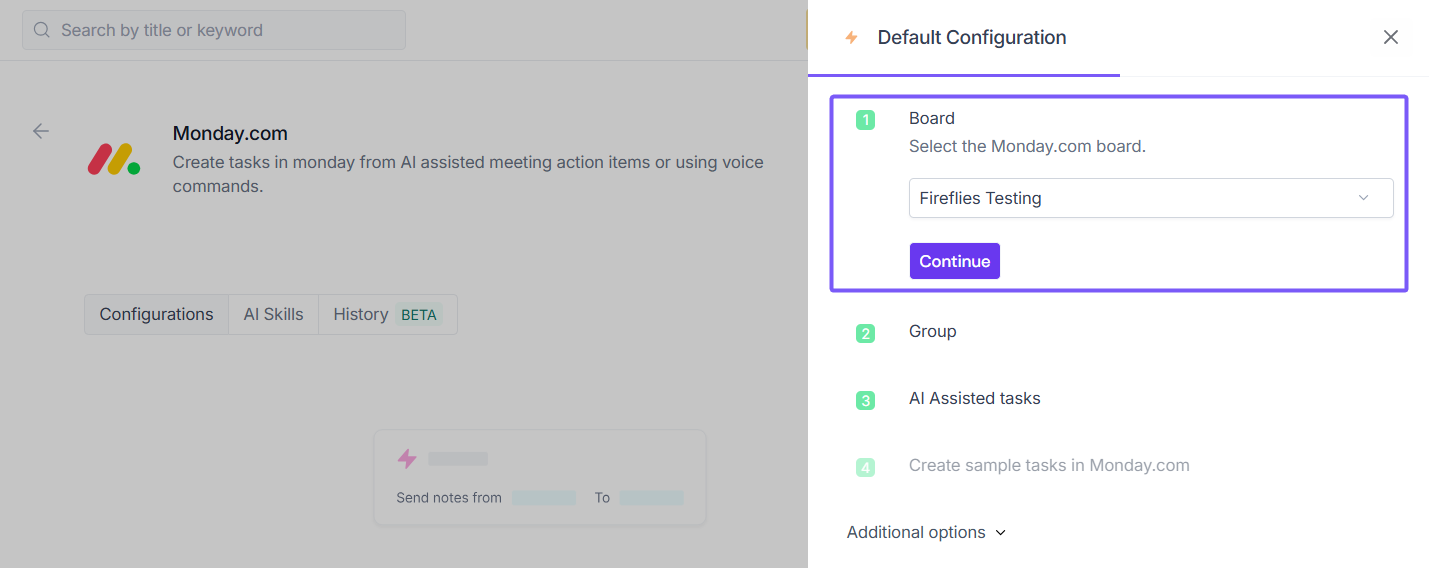Click the step 2 number badge
This screenshot has width=1429, height=568.
click(x=865, y=333)
